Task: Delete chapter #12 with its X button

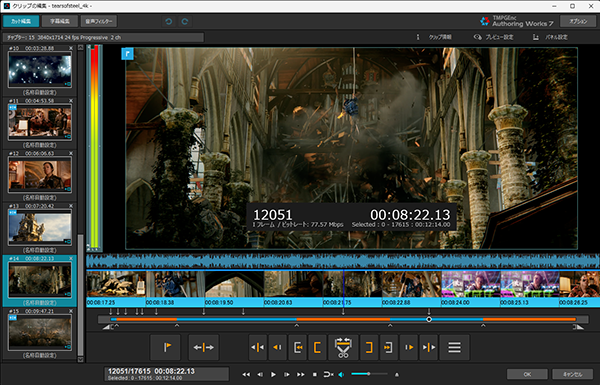Action: tap(71, 153)
